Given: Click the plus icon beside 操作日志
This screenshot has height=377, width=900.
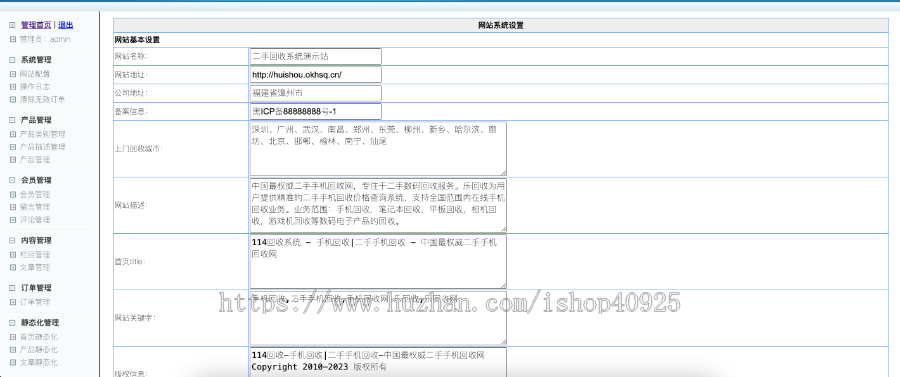Looking at the screenshot, I should click(x=13, y=87).
